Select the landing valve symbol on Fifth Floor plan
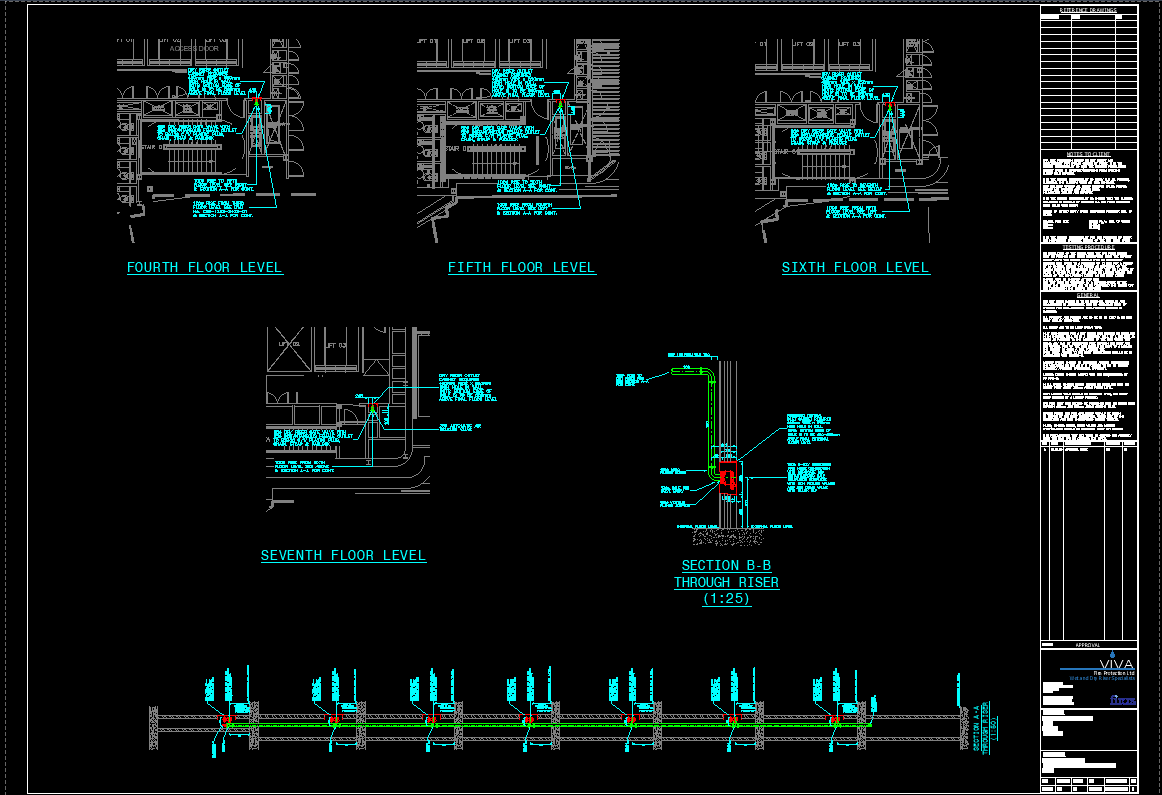This screenshot has height=795, width=1162. [559, 101]
